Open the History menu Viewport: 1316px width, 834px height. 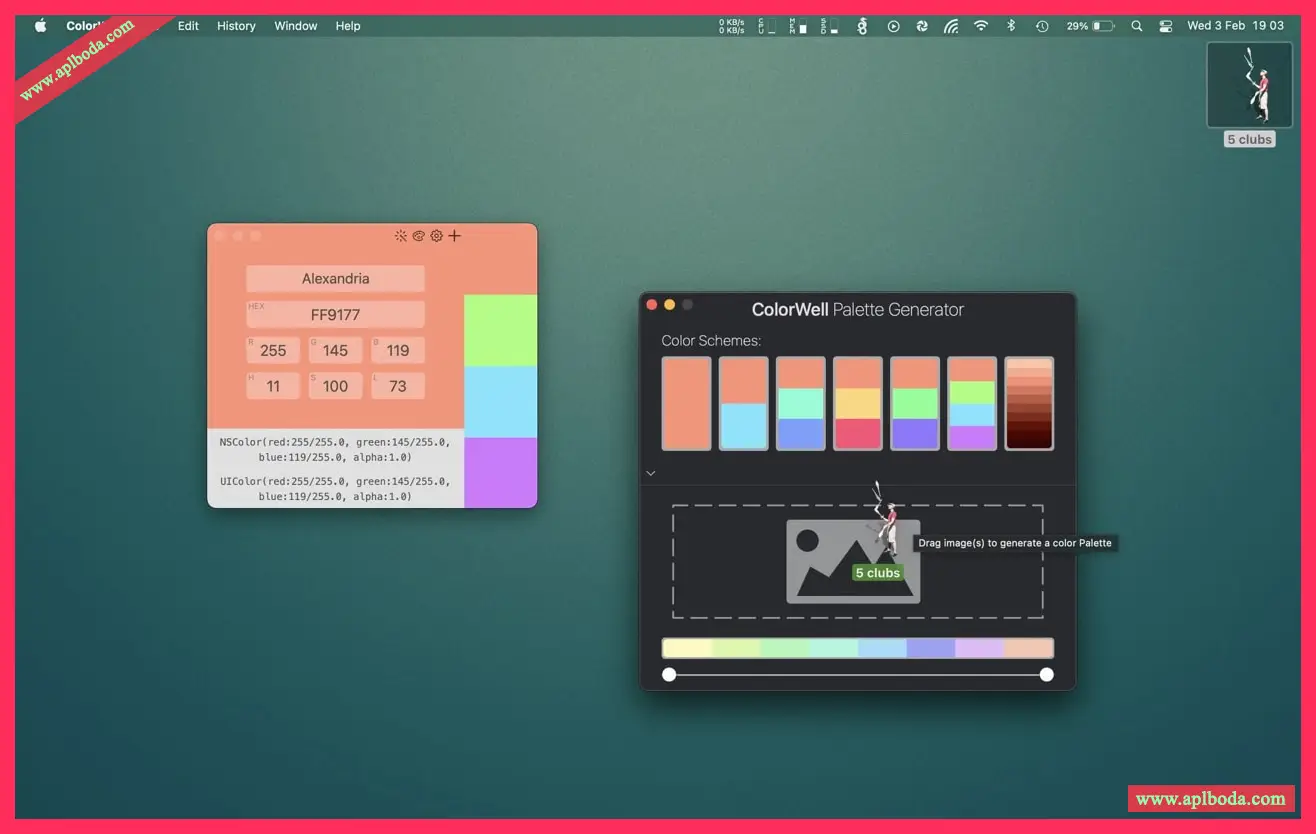(x=236, y=26)
